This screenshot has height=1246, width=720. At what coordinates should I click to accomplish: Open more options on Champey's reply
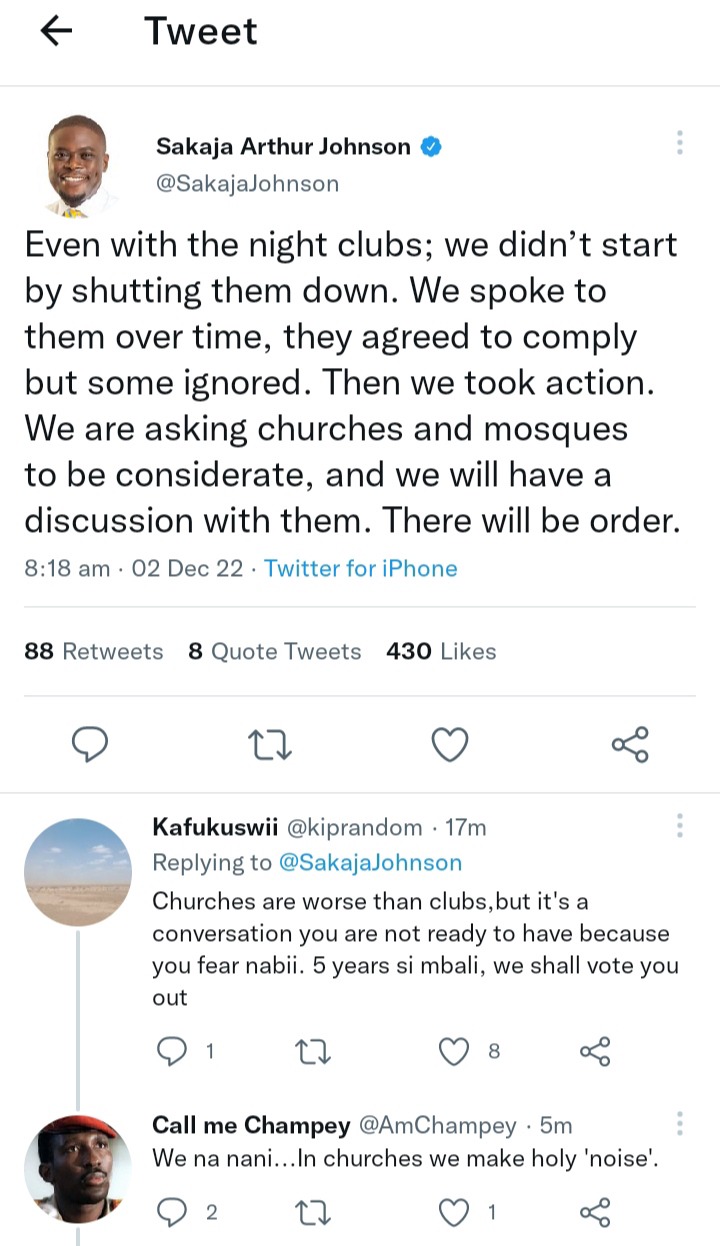coord(680,1123)
